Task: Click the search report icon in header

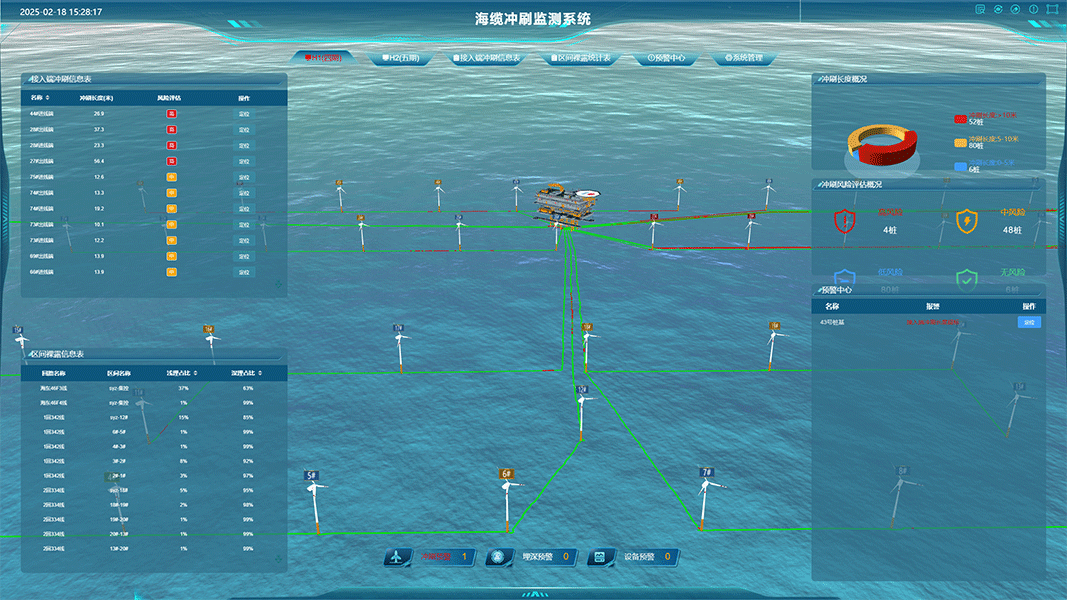Action: (981, 10)
